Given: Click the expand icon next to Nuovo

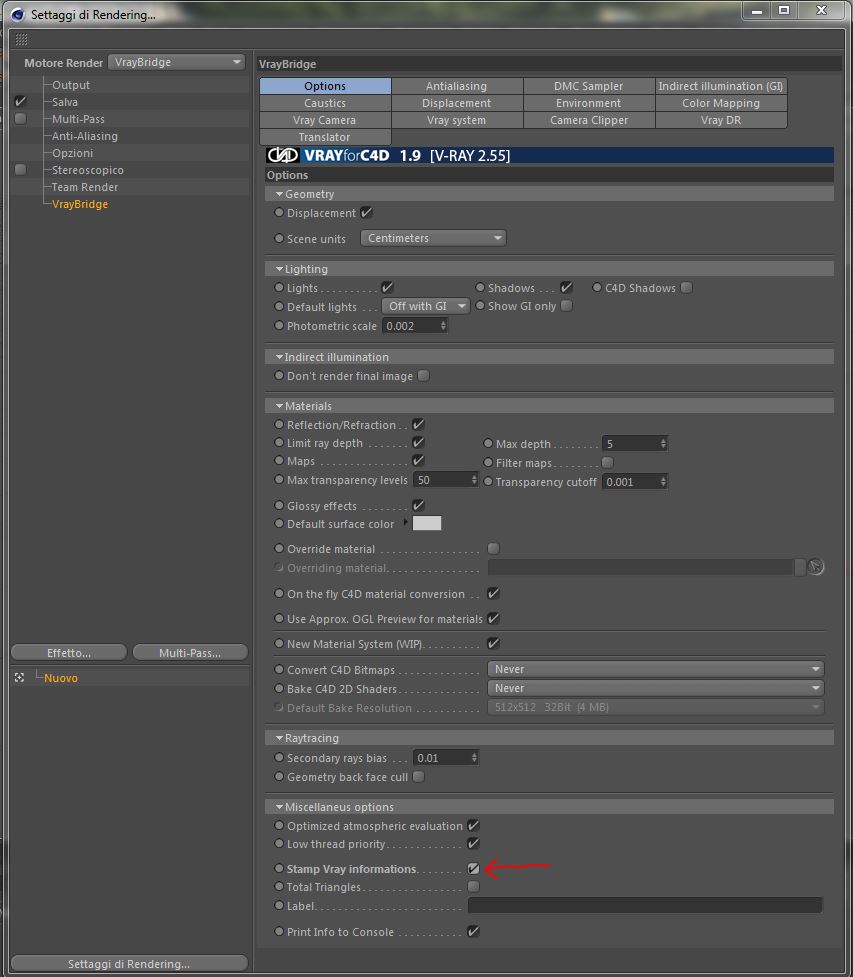Looking at the screenshot, I should pyautogui.click(x=19, y=677).
